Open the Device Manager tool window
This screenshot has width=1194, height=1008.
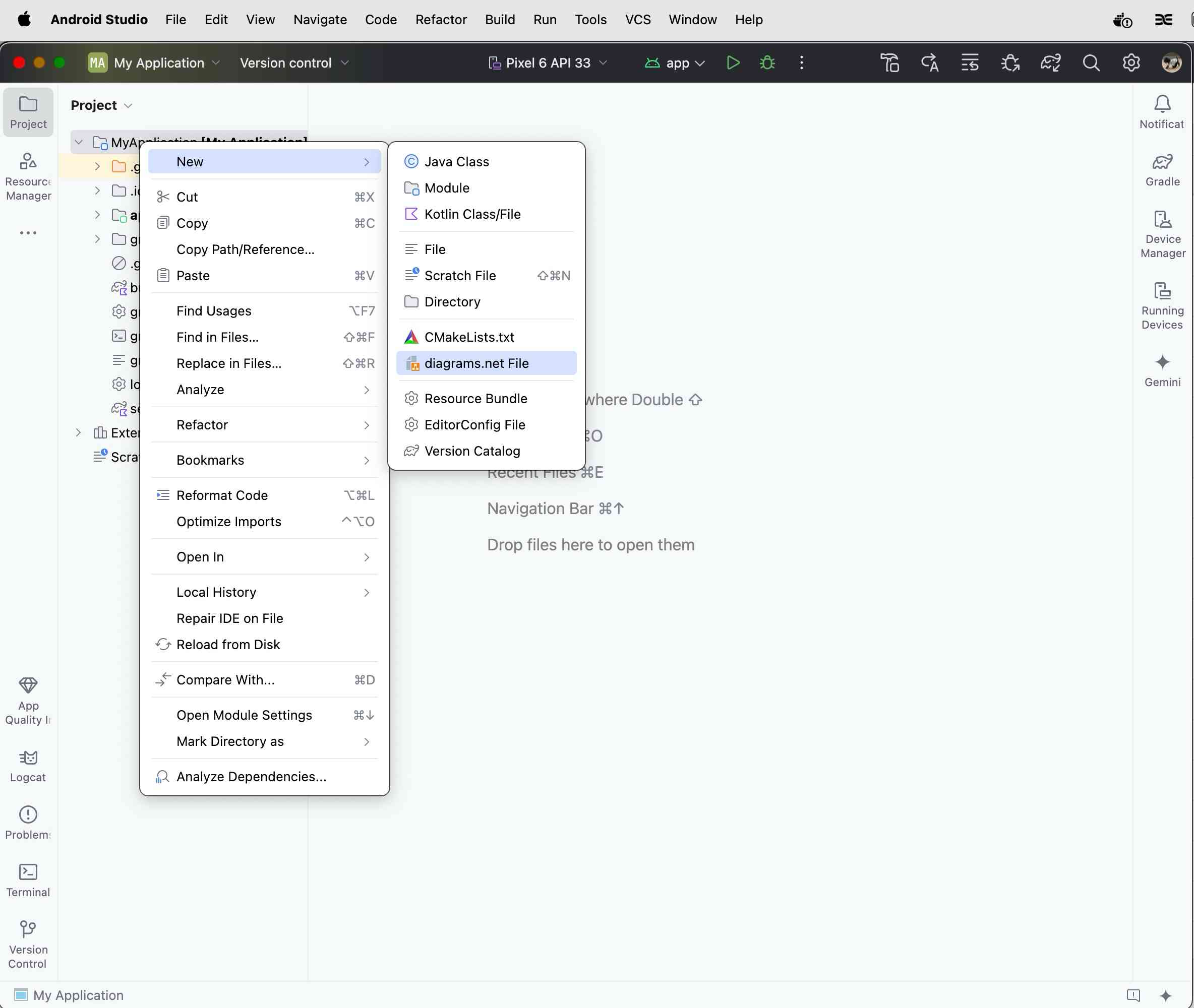(x=1163, y=234)
